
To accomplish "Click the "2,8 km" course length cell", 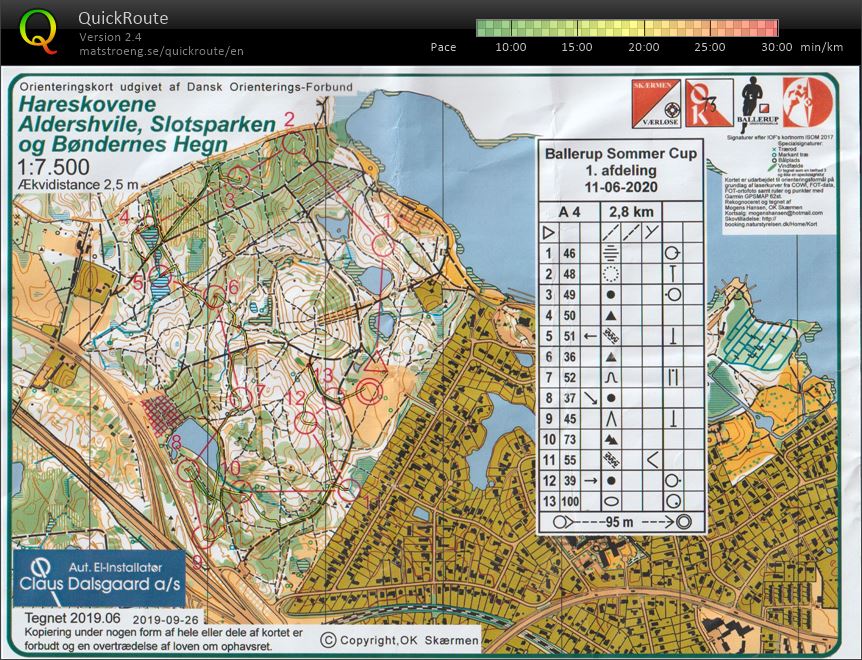I will click(631, 212).
